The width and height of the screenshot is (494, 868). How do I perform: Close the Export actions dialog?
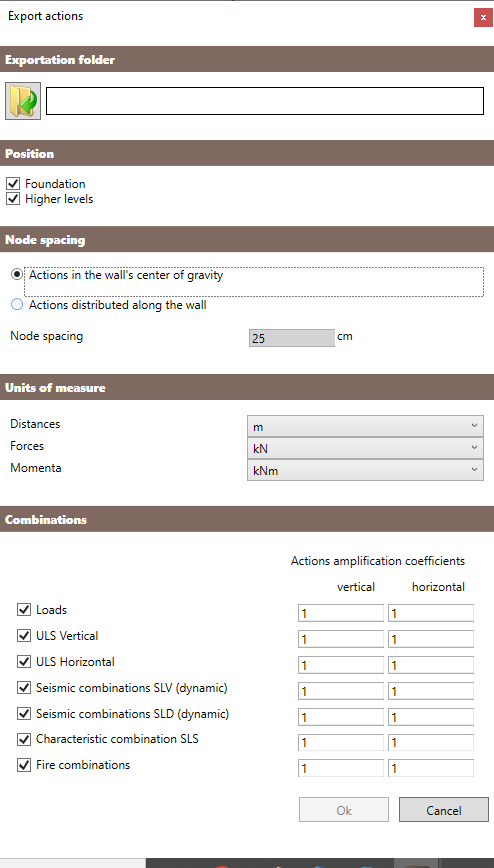(x=483, y=17)
